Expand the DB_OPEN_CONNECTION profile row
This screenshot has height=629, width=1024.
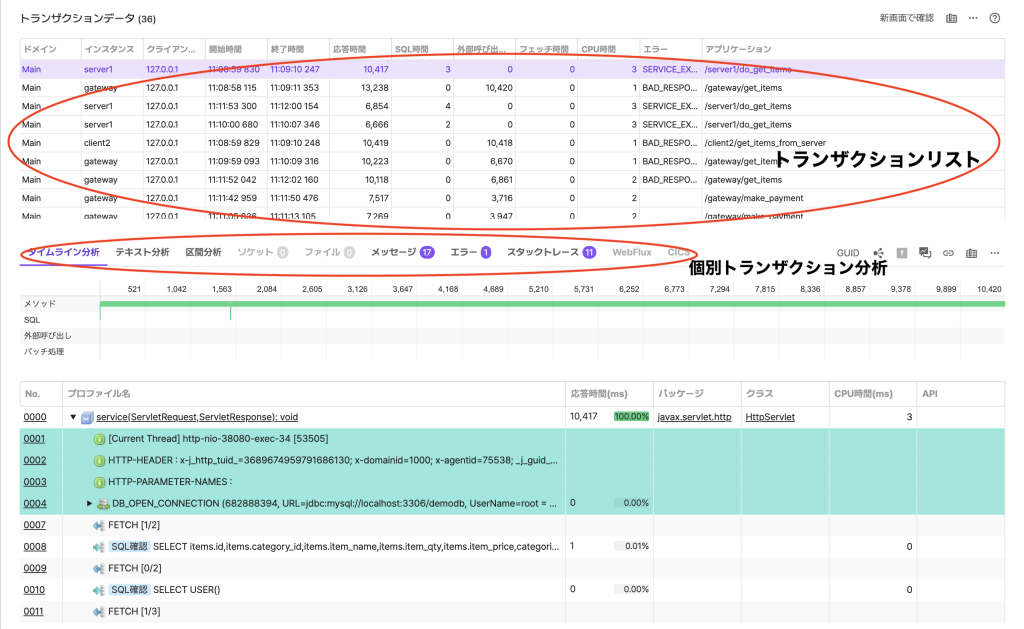[x=89, y=503]
